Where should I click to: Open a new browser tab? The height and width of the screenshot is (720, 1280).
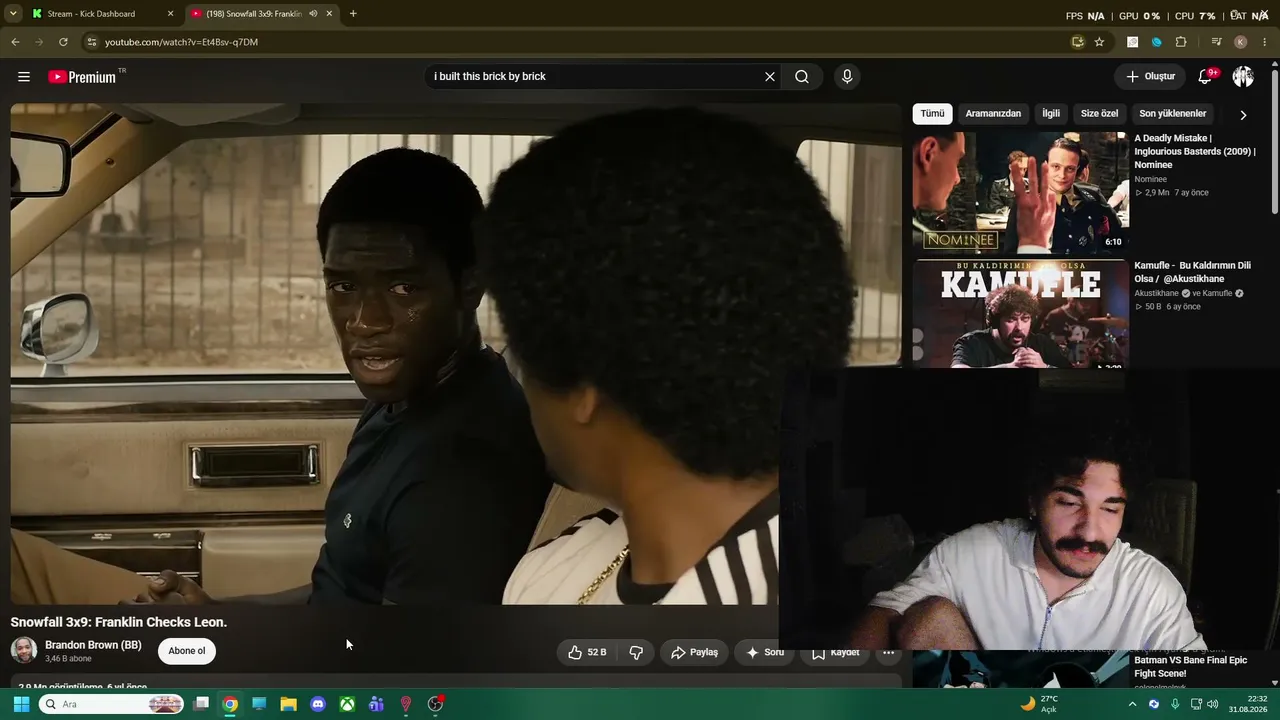click(353, 14)
